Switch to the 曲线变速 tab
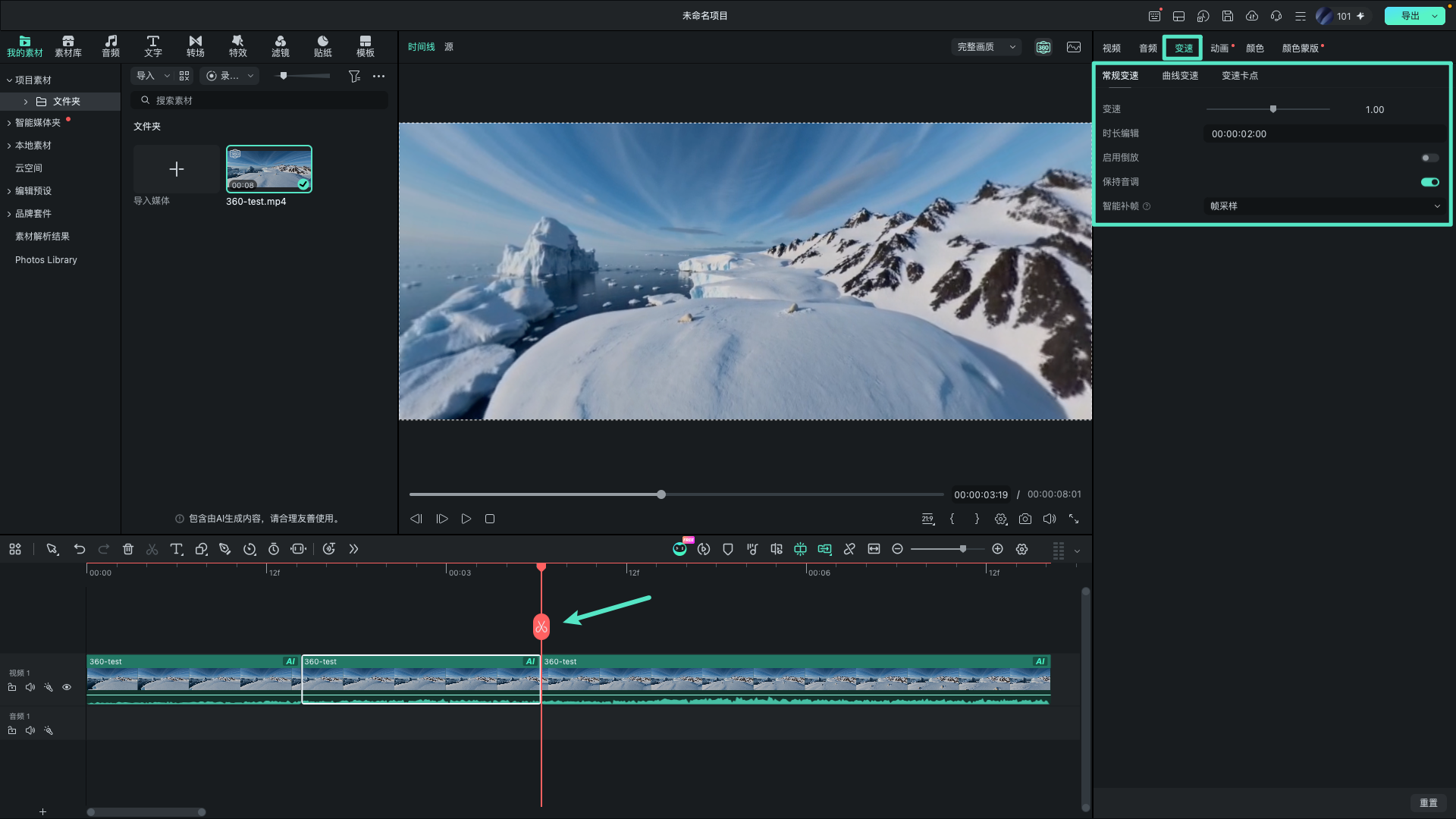Viewport: 1456px width, 819px height. pos(1180,76)
